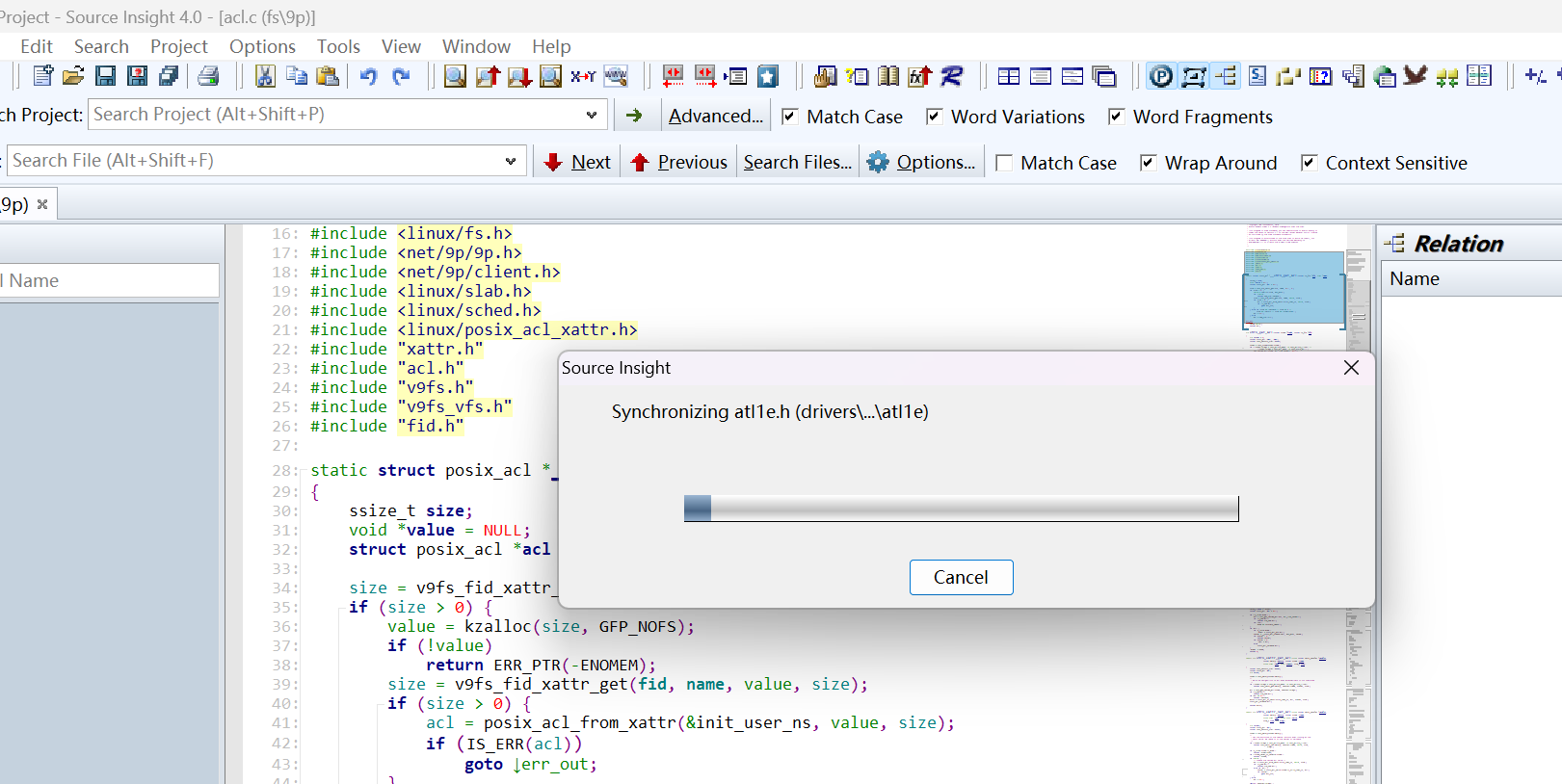The height and width of the screenshot is (784, 1562).
Task: Click the Jump To Definition hand icon
Action: [825, 76]
